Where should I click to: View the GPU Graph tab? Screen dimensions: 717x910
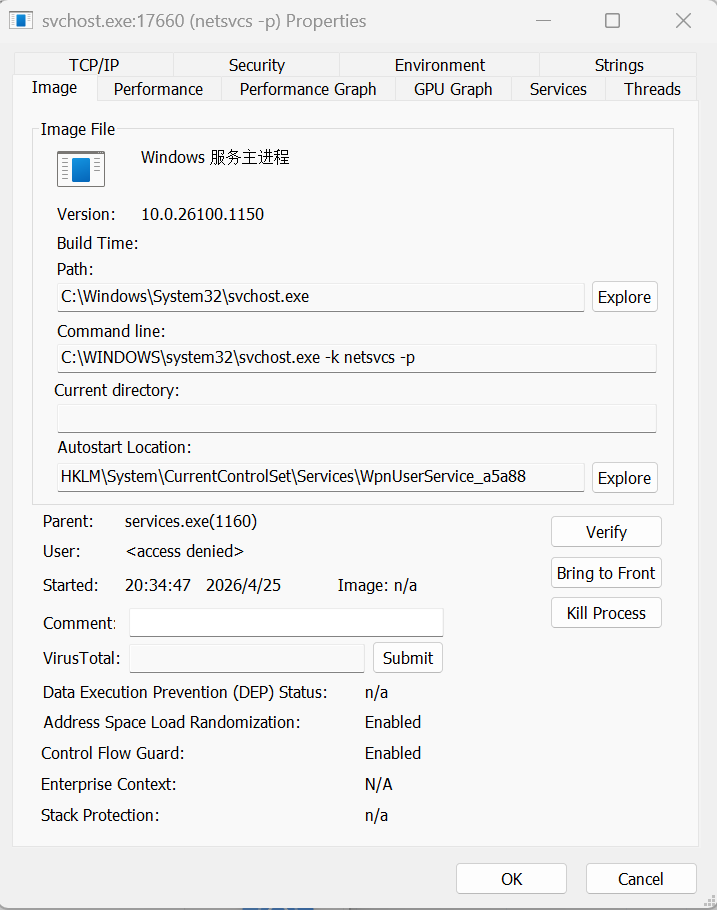pyautogui.click(x=453, y=89)
